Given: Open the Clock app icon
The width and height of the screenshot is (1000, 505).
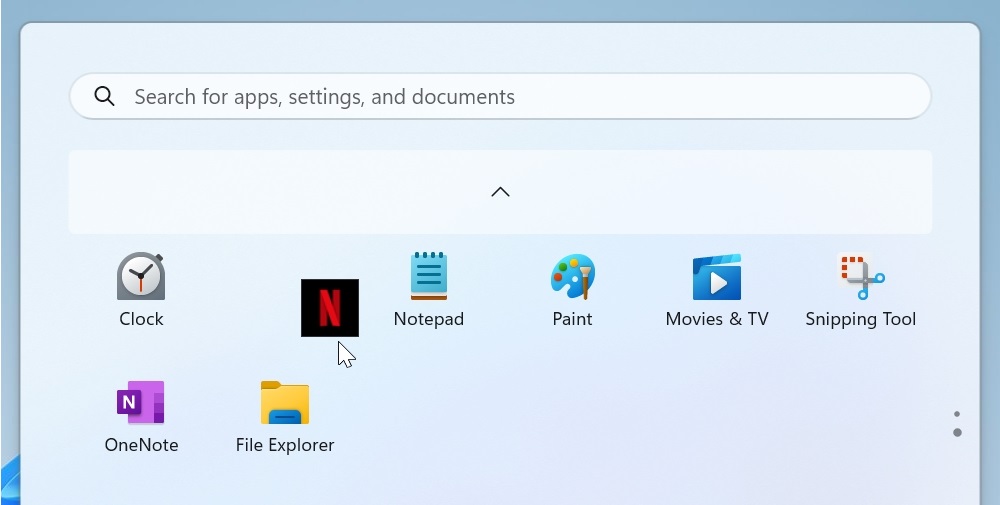Looking at the screenshot, I should click(141, 277).
